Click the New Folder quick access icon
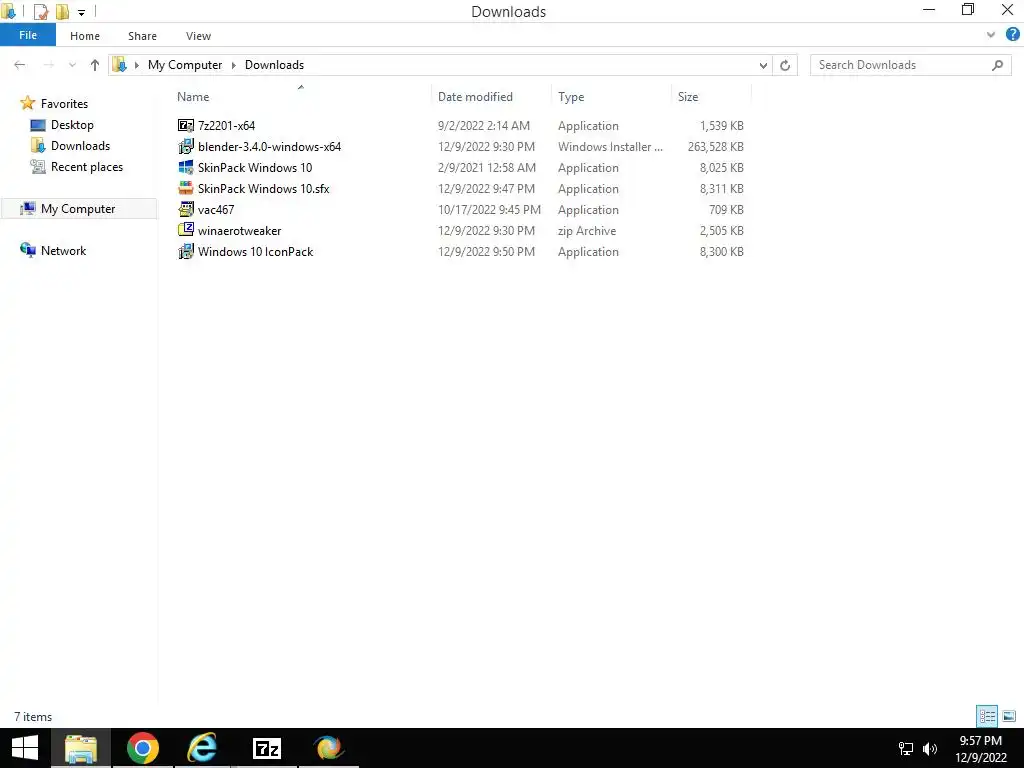1024x768 pixels. click(x=62, y=12)
